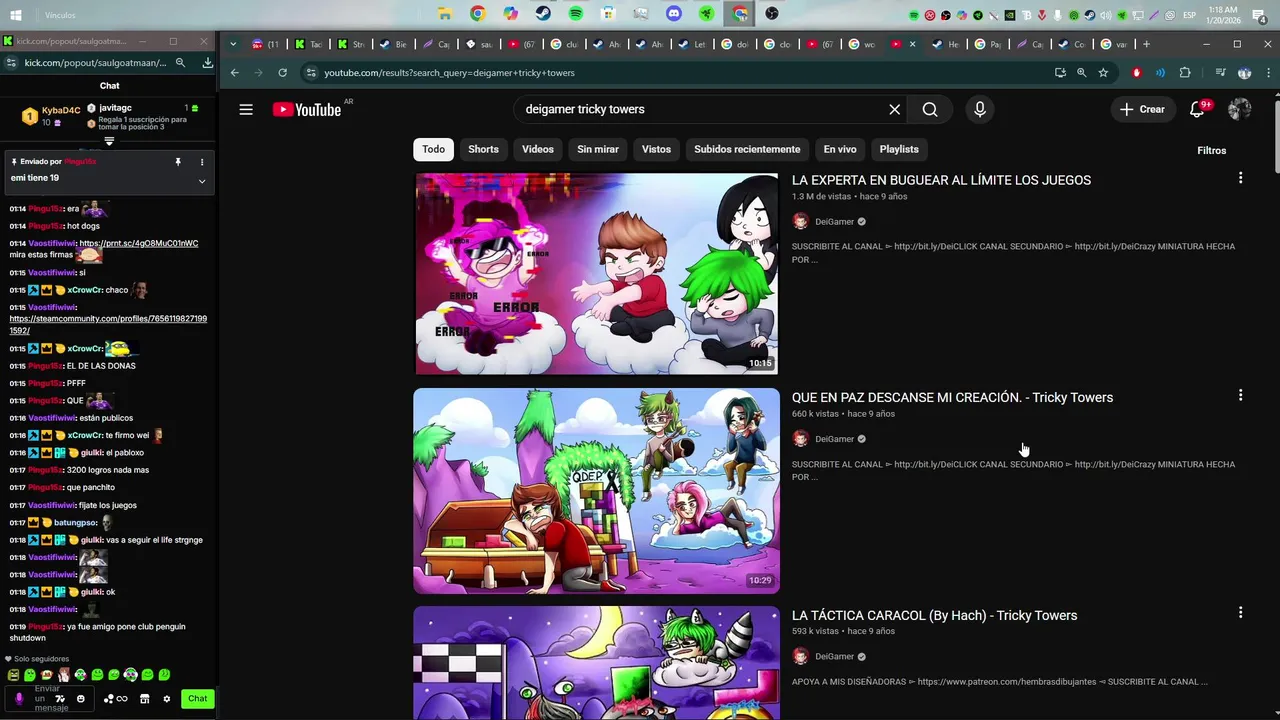Focus the YouTube search input field
The height and width of the screenshot is (720, 1280).
[700, 110]
